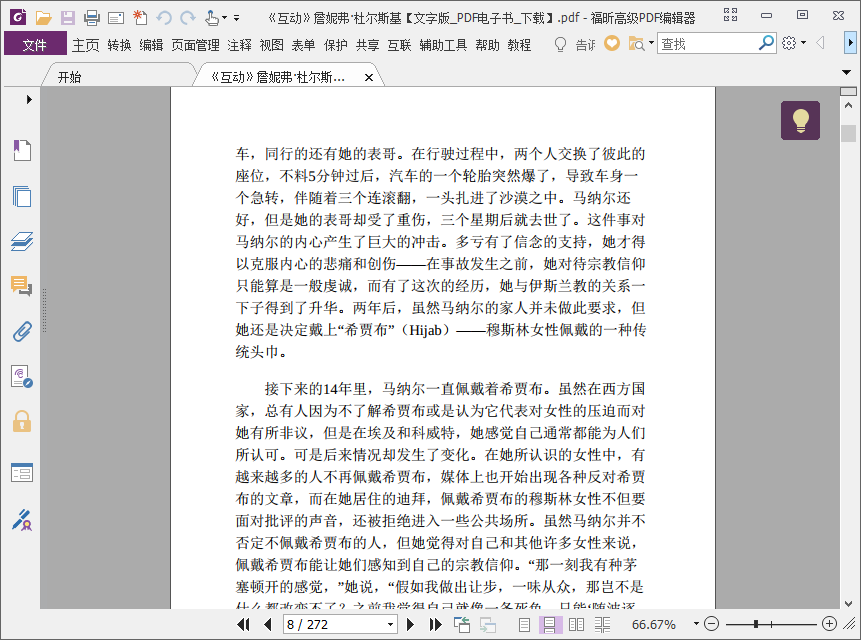
Task: Redo the last action
Action: point(188,18)
